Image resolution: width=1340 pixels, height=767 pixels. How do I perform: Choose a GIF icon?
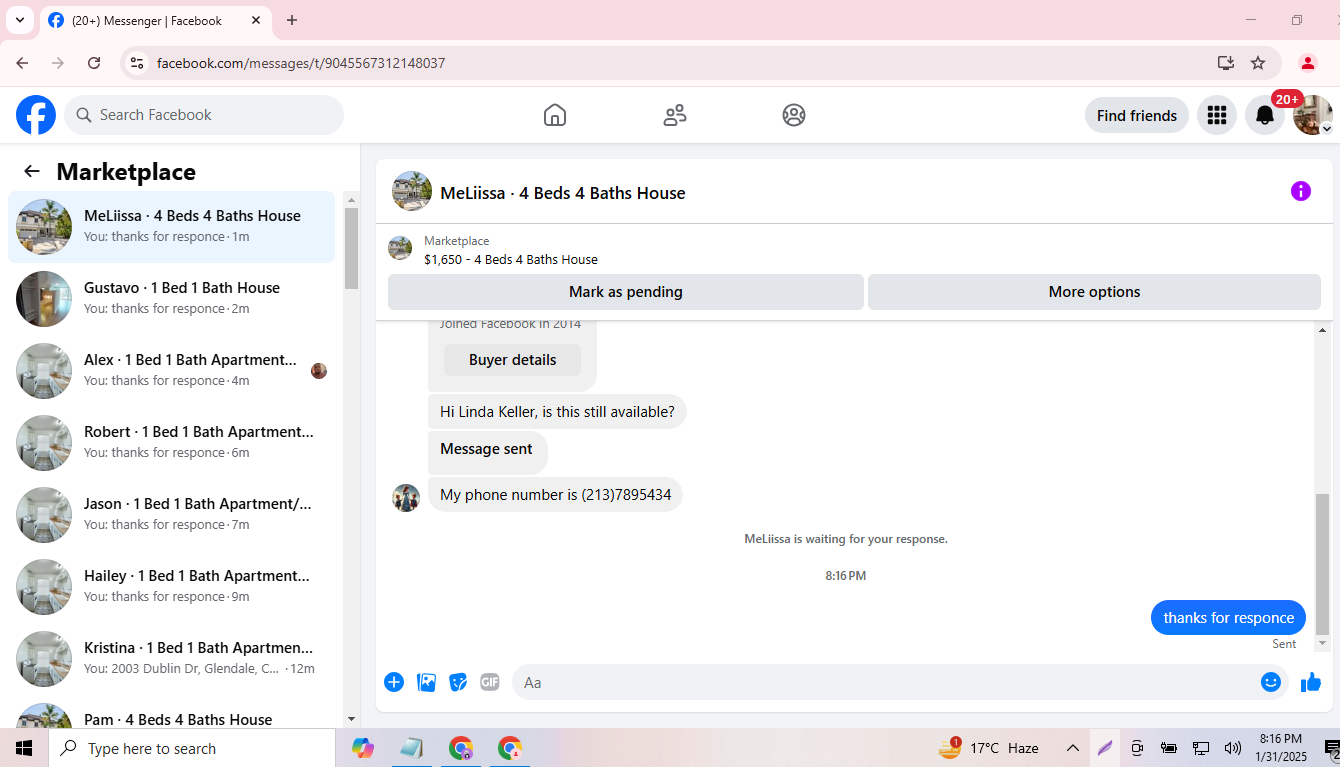click(489, 682)
